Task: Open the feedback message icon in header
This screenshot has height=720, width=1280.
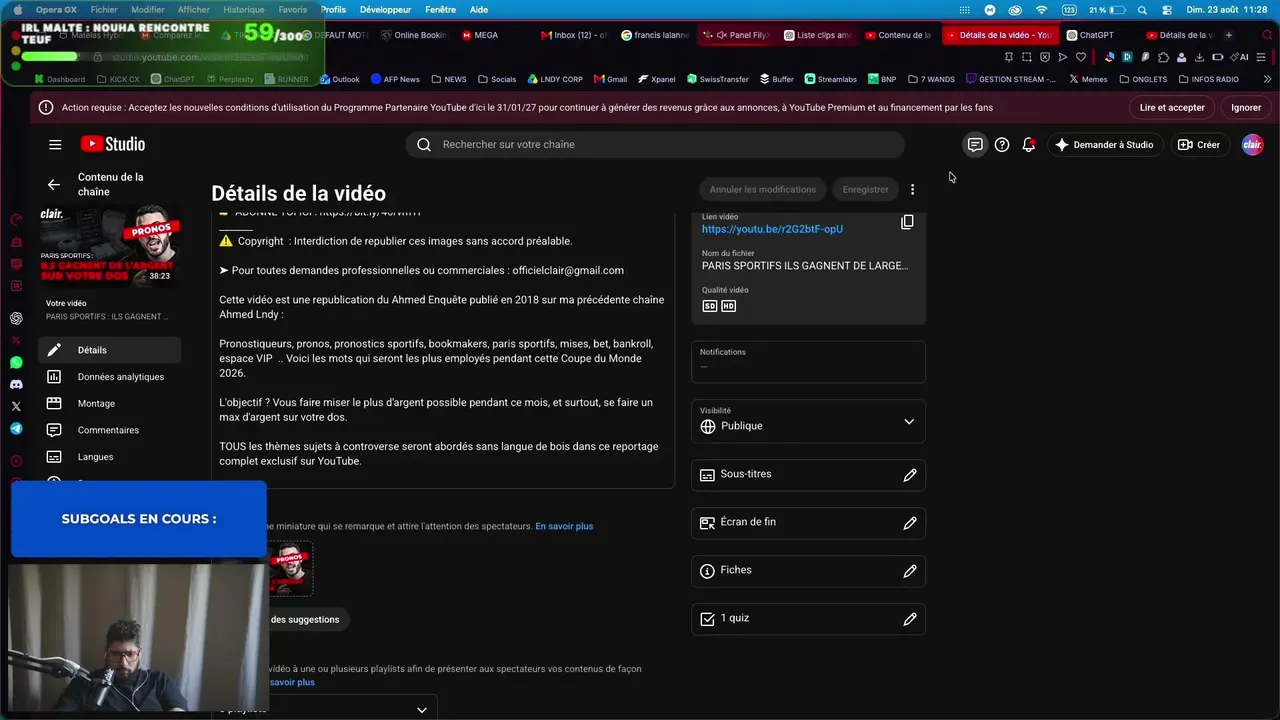Action: point(975,145)
